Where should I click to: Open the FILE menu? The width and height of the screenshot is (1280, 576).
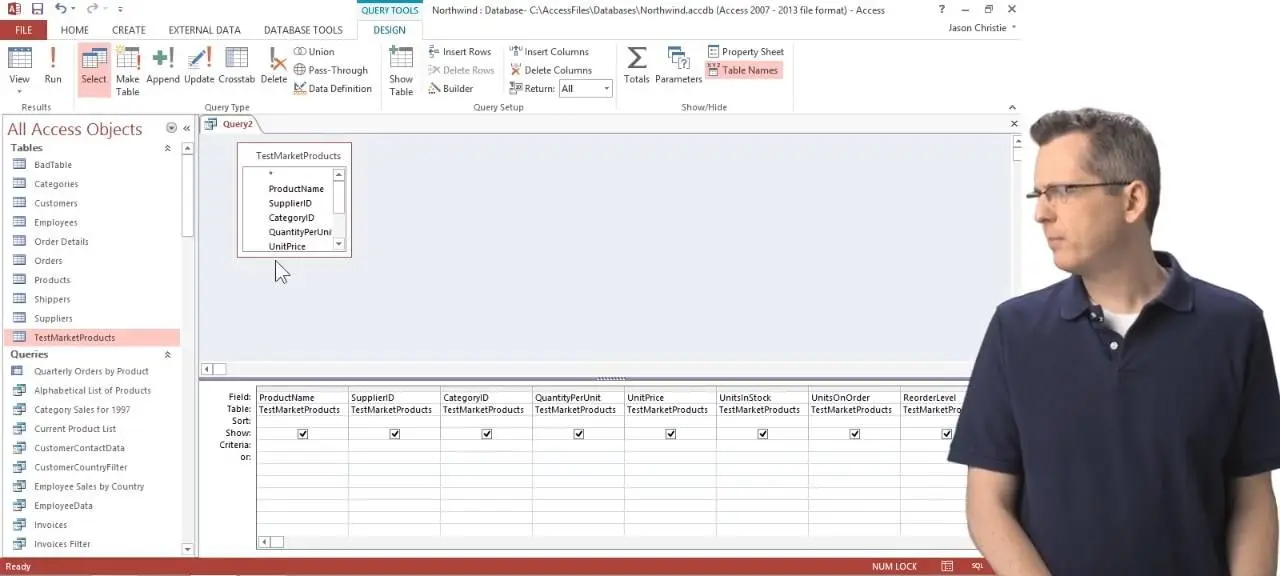pos(23,30)
